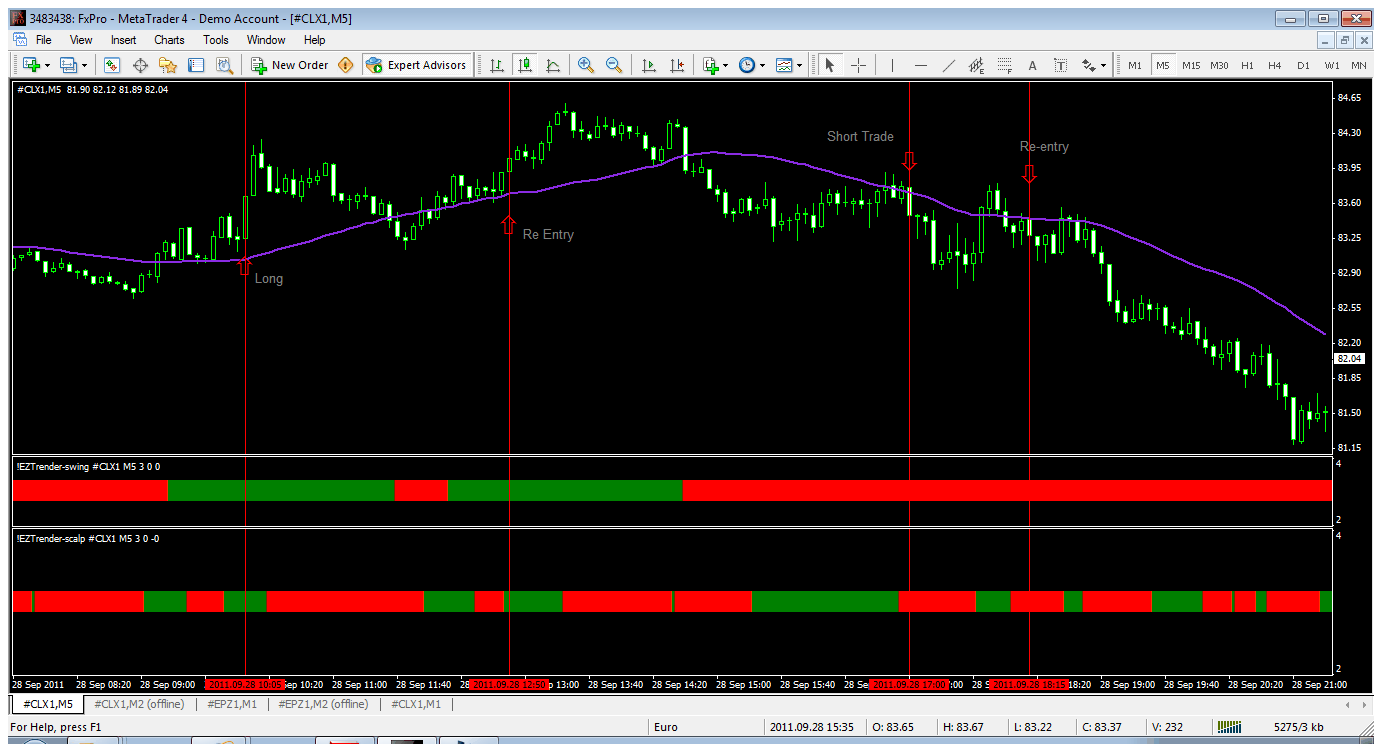Switch timeframe to H1
This screenshot has width=1382, height=744.
(x=1247, y=65)
